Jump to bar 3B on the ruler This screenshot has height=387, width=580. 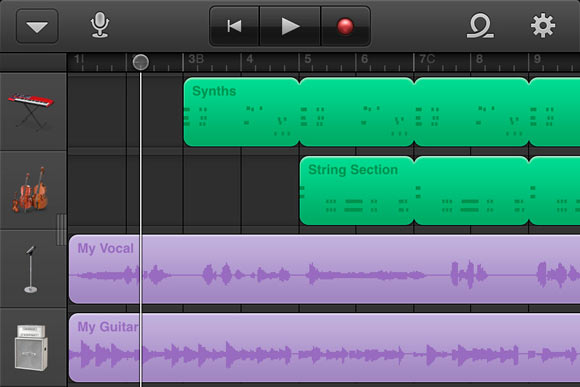tap(196, 59)
